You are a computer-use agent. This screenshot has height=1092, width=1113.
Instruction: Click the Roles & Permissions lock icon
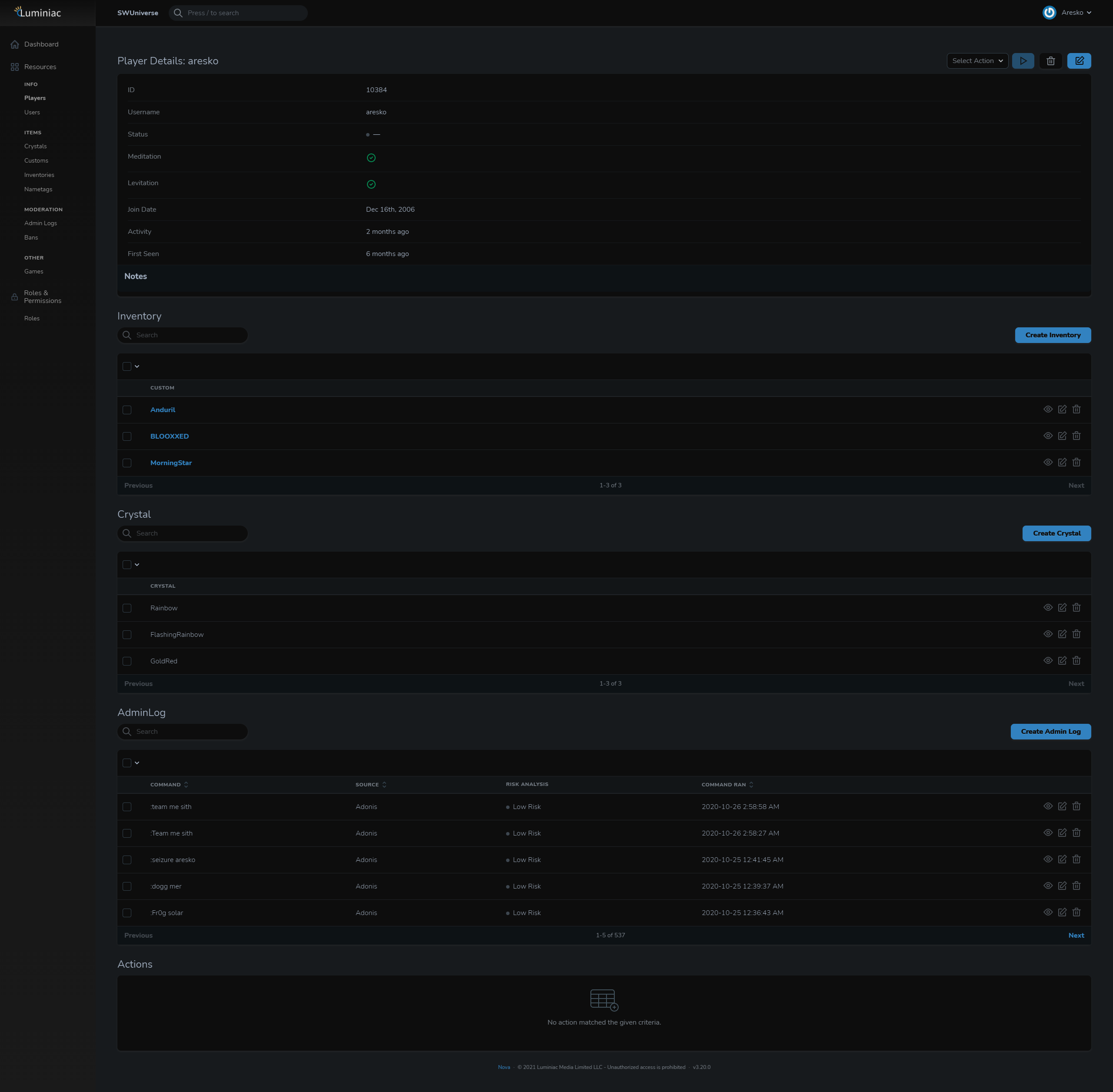(14, 296)
